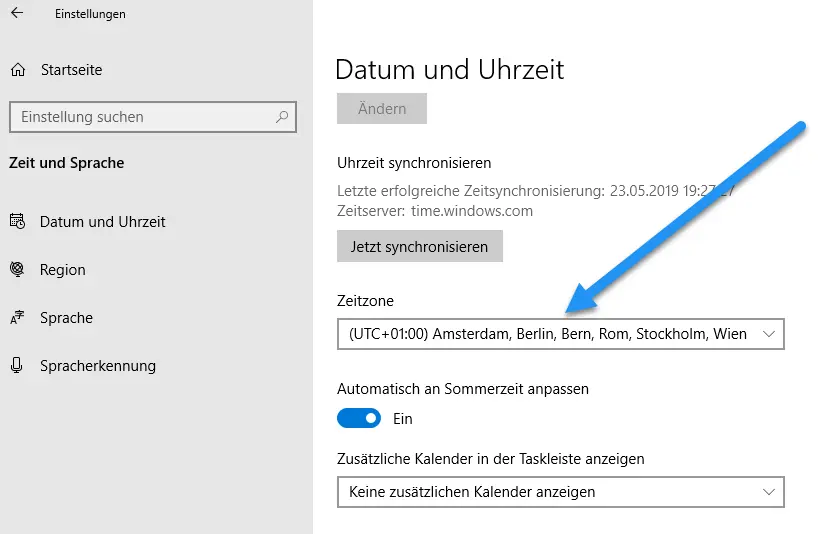Go to the Spracherkennung section label
The image size is (818, 534).
(x=98, y=366)
